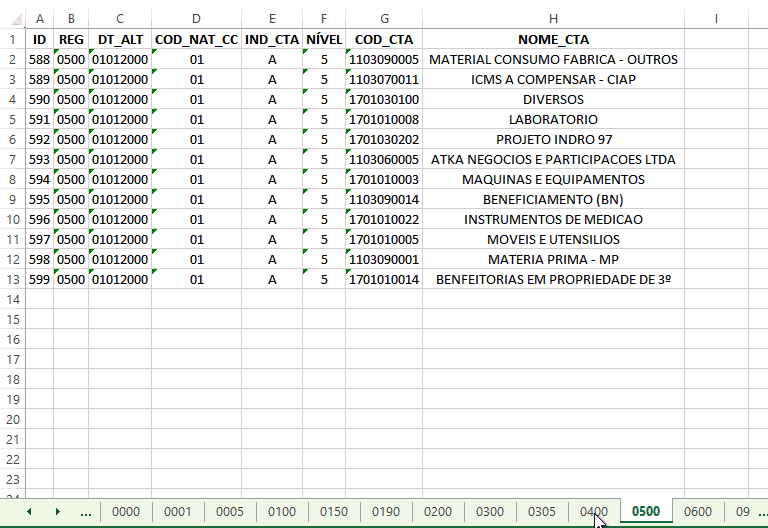Switch to the 0400 sheet tab
The image size is (768, 528).
(x=594, y=512)
